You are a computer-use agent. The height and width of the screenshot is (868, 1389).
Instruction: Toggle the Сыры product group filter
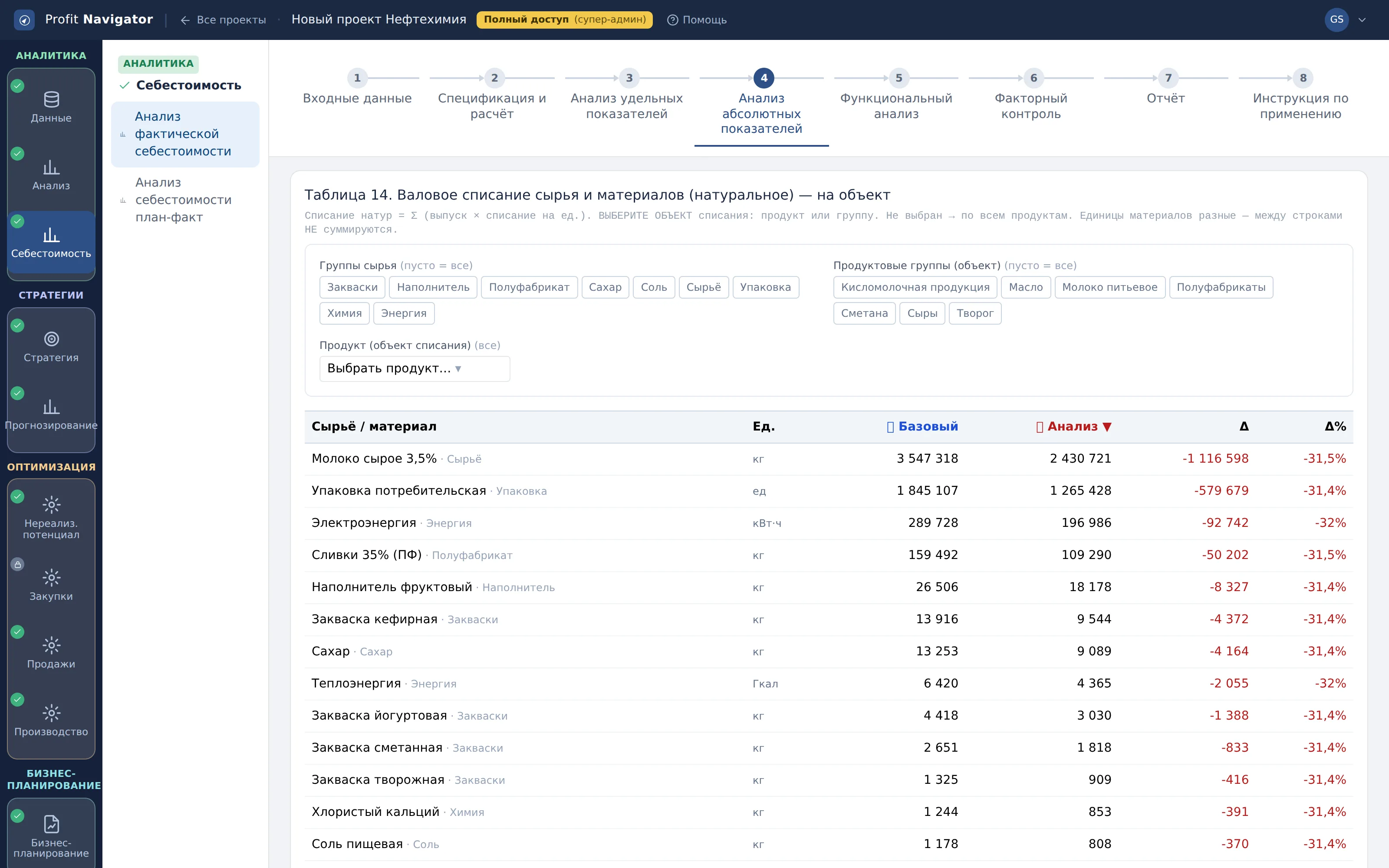tap(922, 313)
